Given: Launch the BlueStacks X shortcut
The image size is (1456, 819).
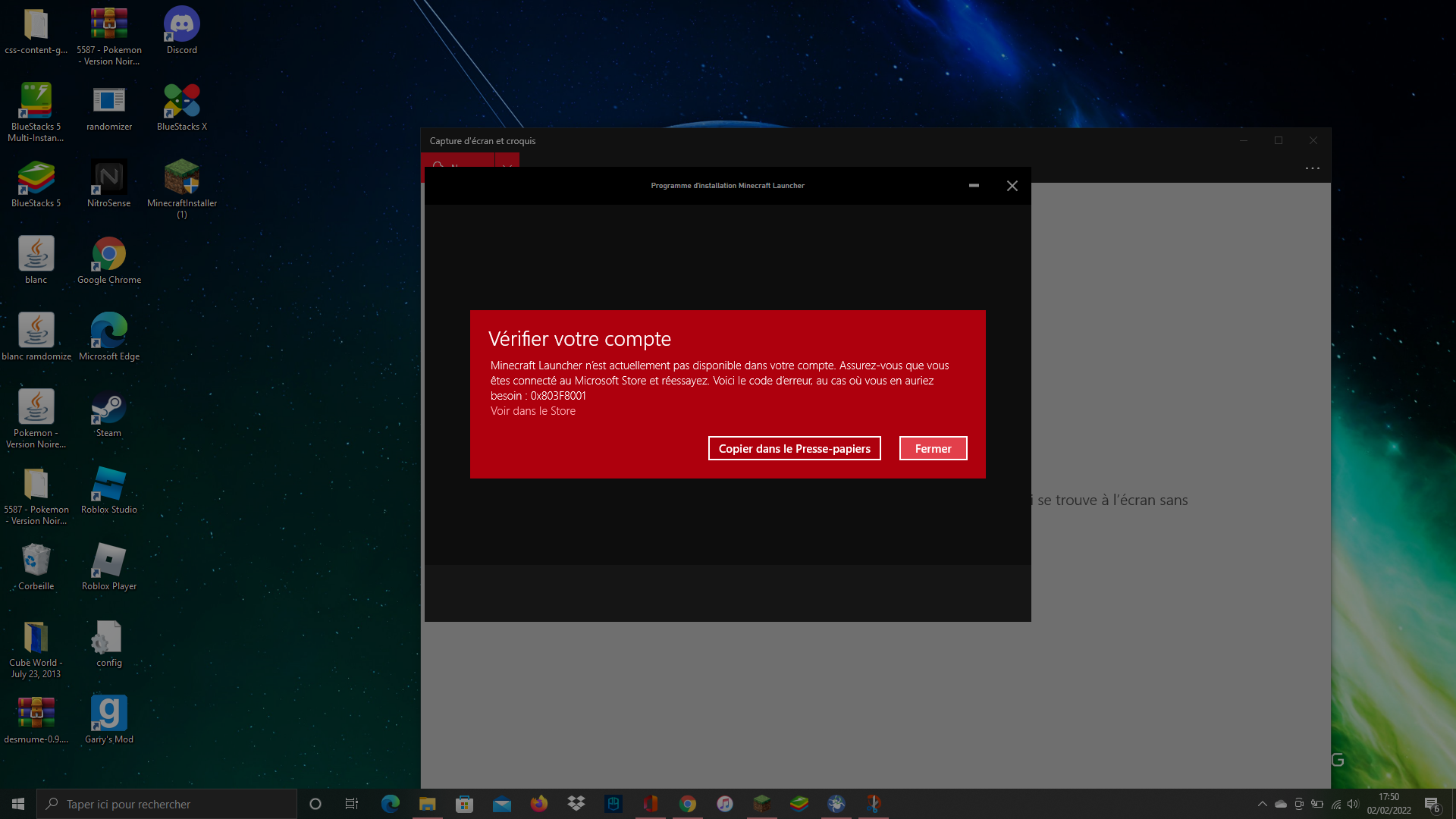Looking at the screenshot, I should click(182, 108).
